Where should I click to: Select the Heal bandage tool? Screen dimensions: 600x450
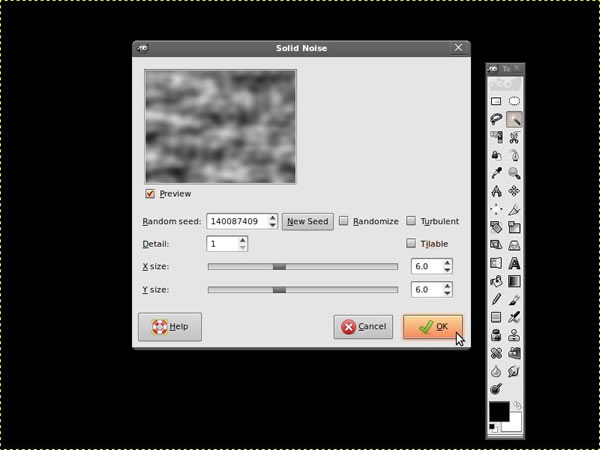click(496, 353)
